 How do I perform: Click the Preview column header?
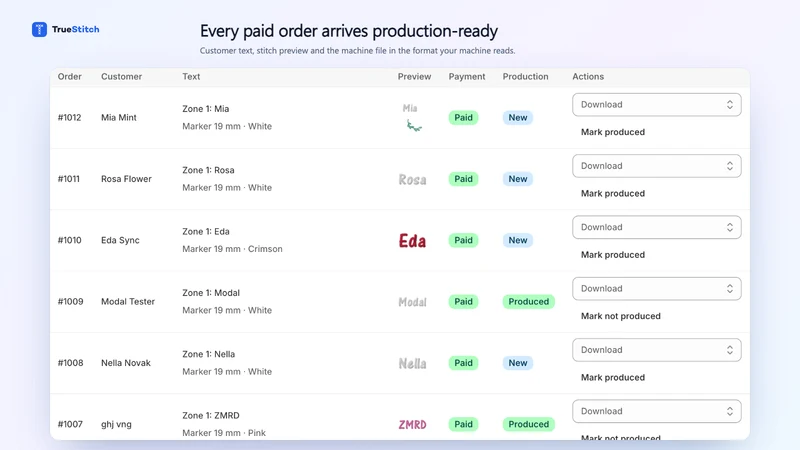(x=414, y=77)
